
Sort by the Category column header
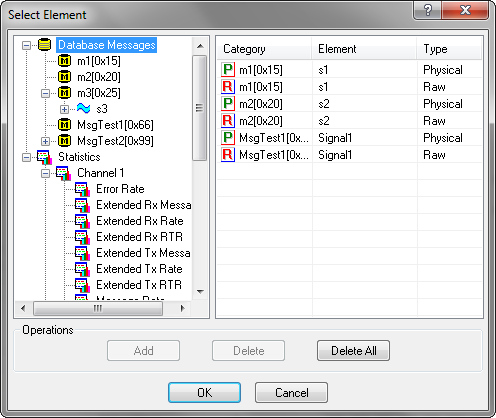(x=264, y=49)
